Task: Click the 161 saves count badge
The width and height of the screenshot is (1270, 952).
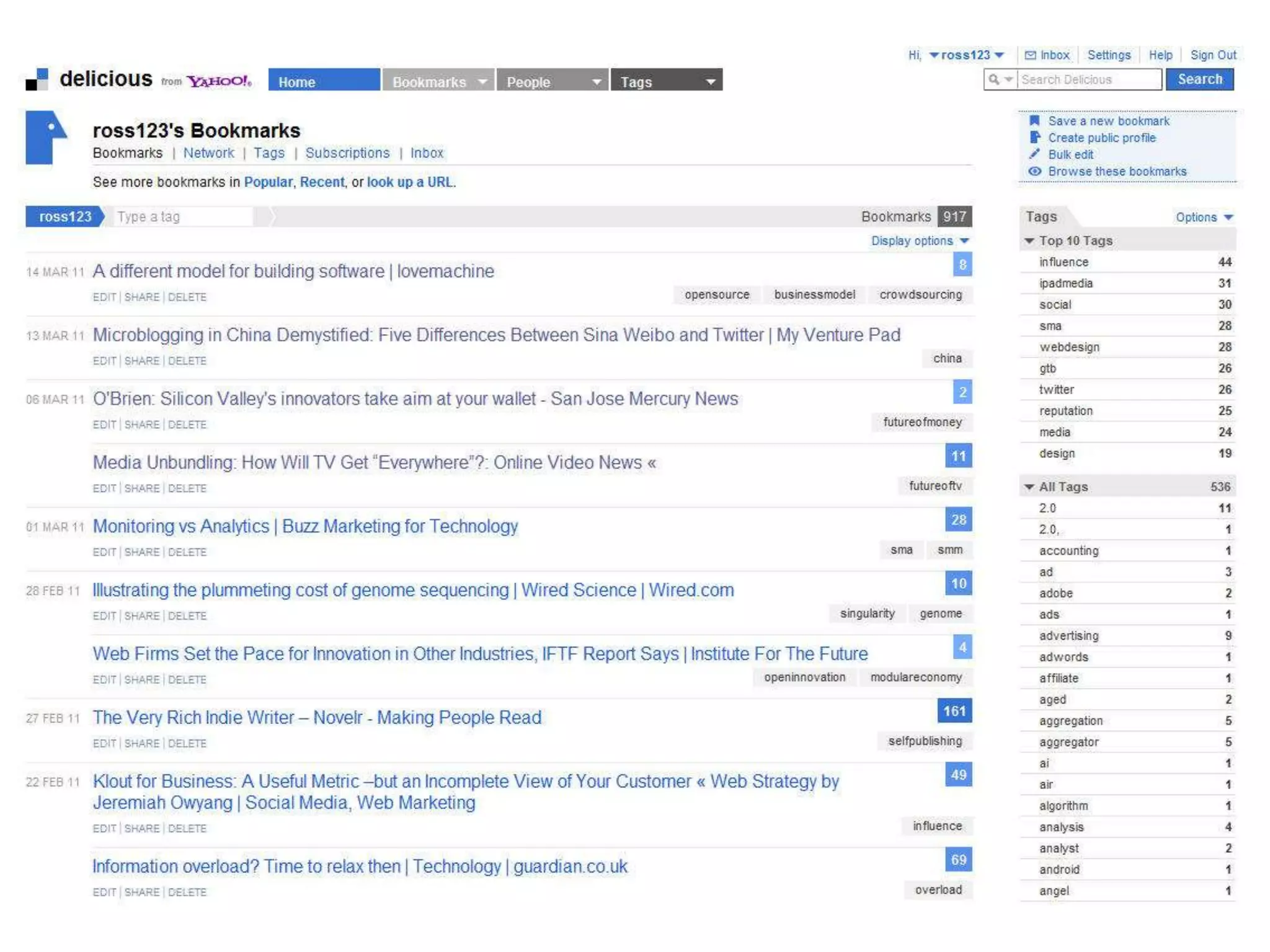Action: pyautogui.click(x=954, y=711)
